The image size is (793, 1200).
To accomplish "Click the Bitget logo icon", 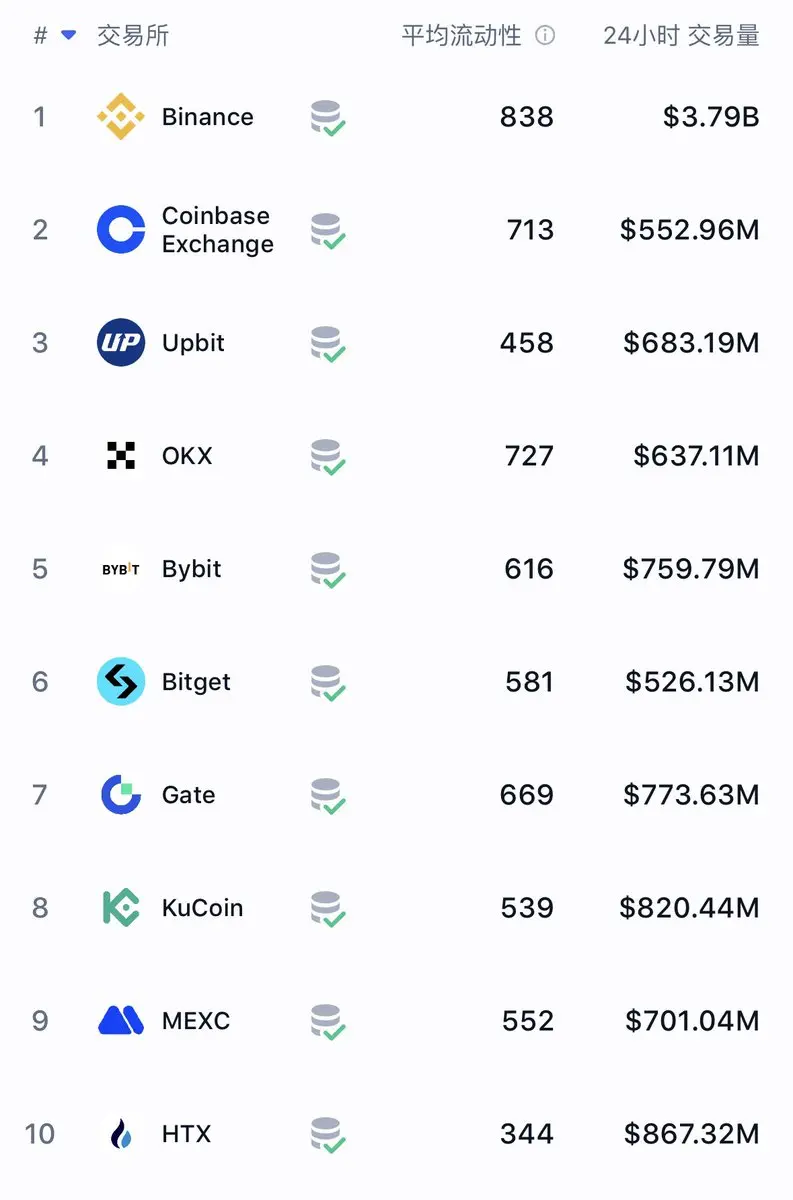I will 121,682.
